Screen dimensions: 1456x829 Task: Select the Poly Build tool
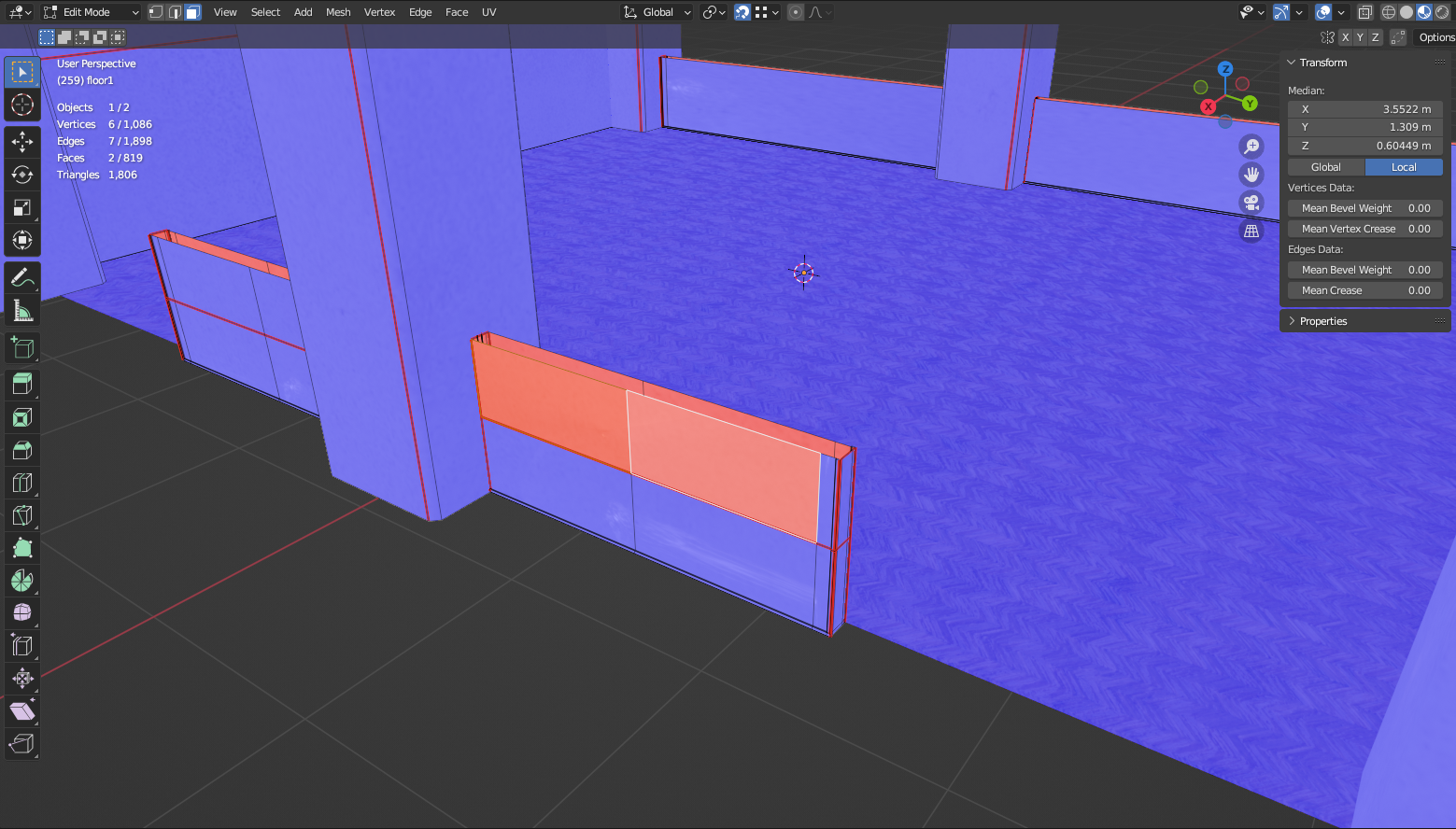(22, 548)
